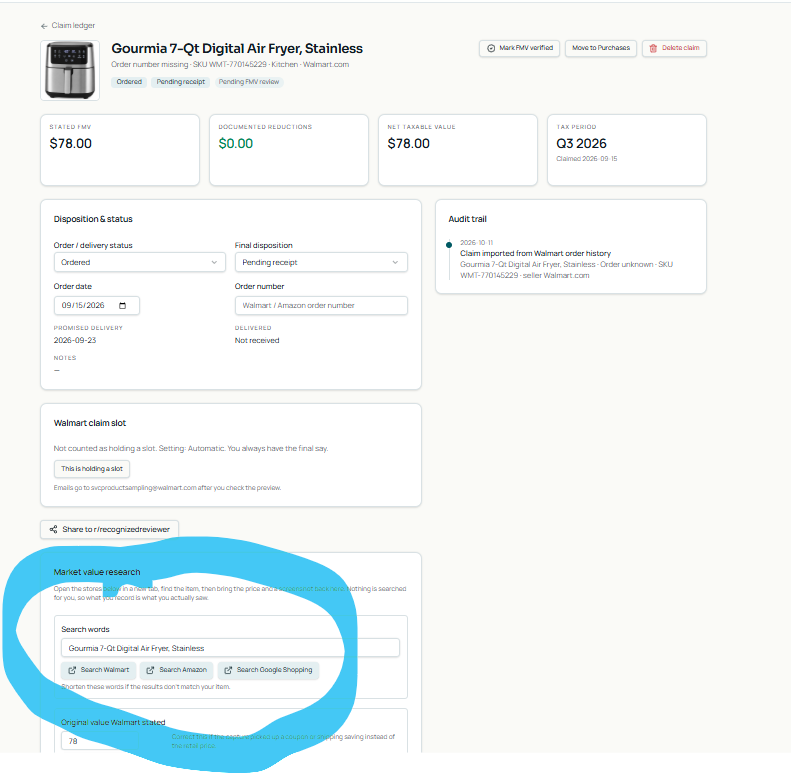Select the Pending FMV review tag
The height and width of the screenshot is (774, 791).
(249, 82)
